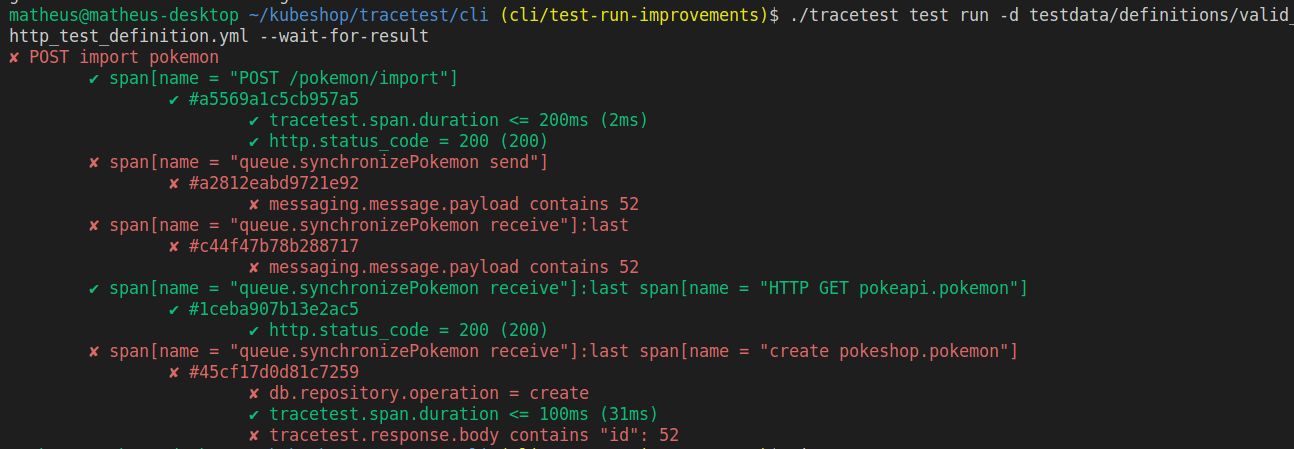This screenshot has height=449, width=1294.
Task: Click tracetest.response.body contains "id": 52
Action: 474,435
